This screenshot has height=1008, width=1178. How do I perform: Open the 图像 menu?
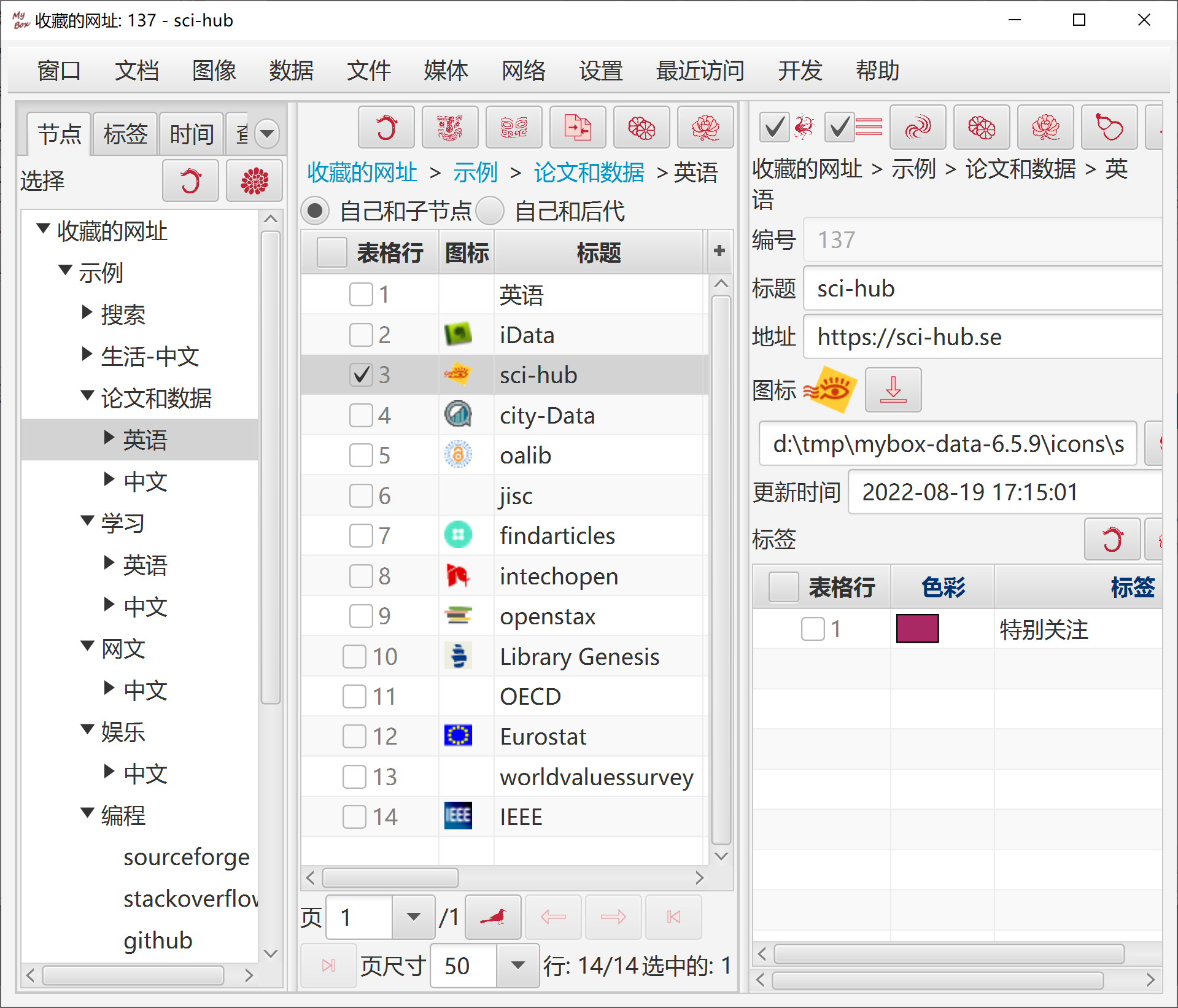[x=214, y=71]
